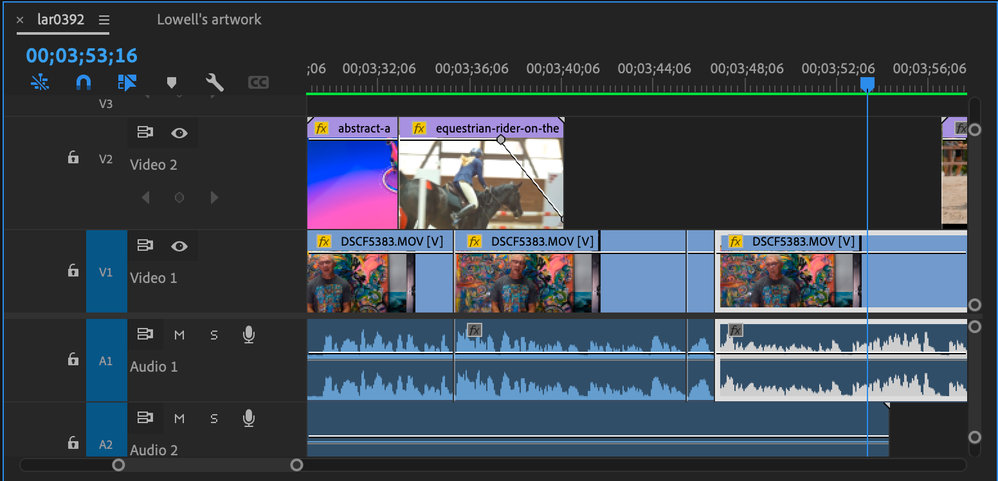Image resolution: width=998 pixels, height=481 pixels.
Task: Toggle sync lock on Video 1
Action: [145, 246]
